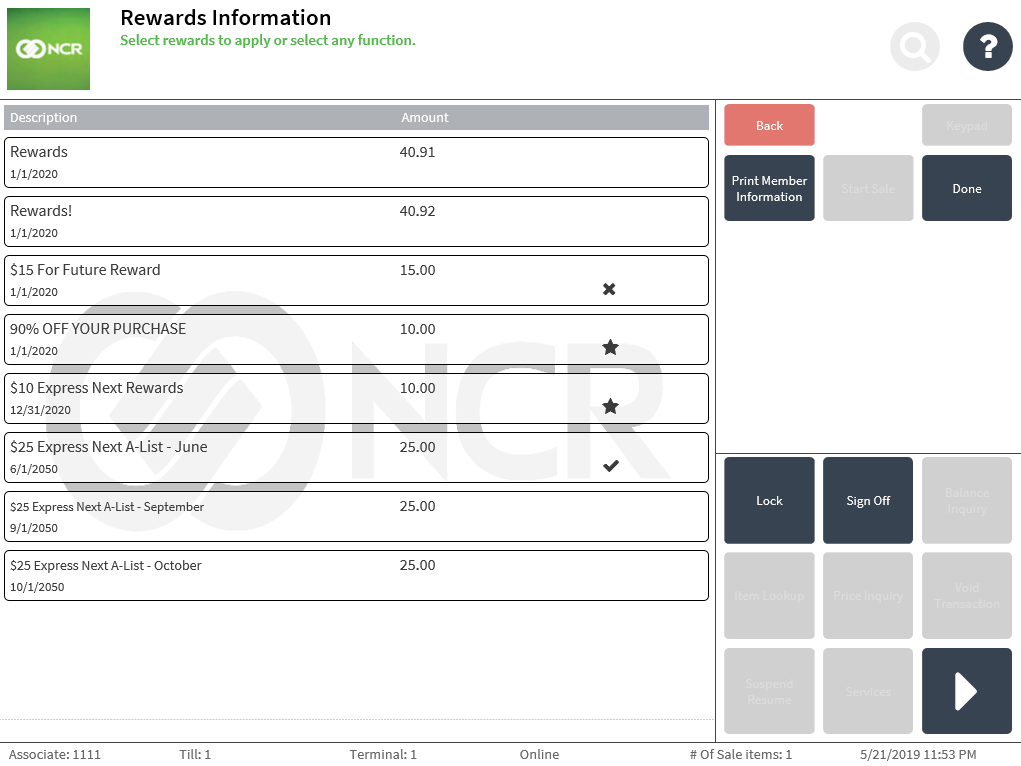The image size is (1021, 766).
Task: Select $25 Express Next A-List - October reward
Action: 356,575
